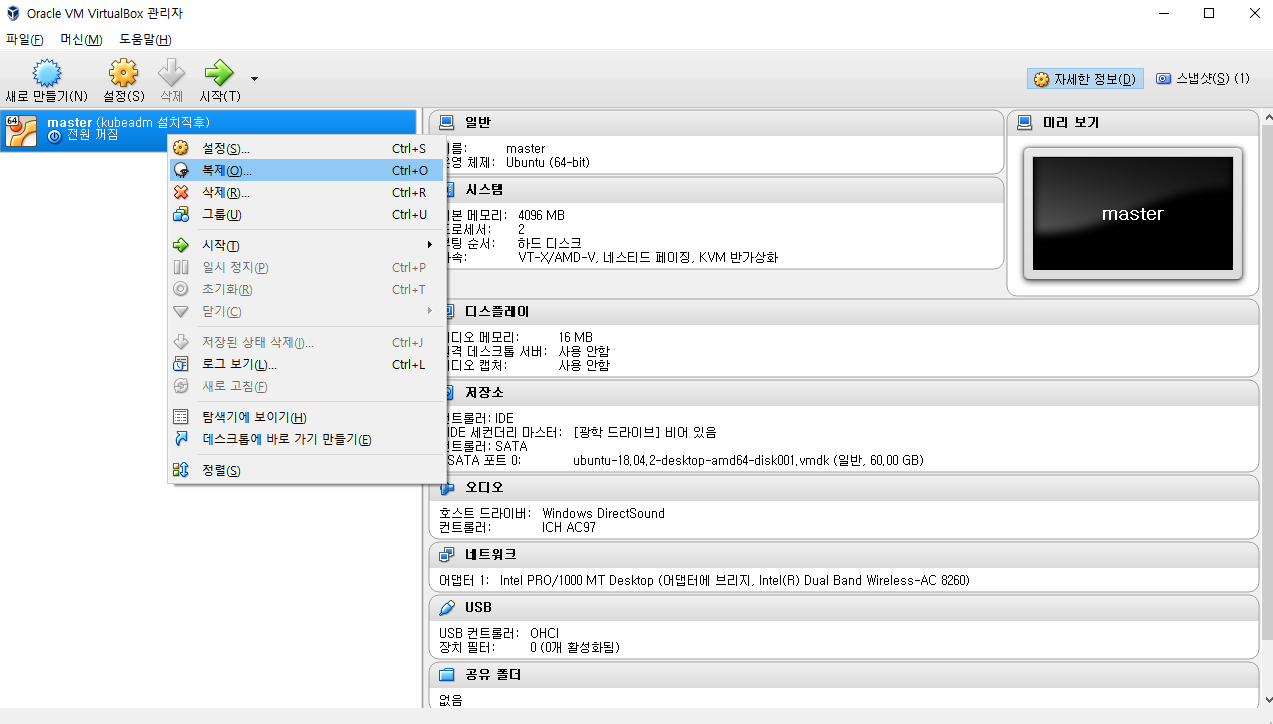Viewport: 1273px width, 724px height.
Task: Click the 자세한 정보(D) button
Action: [x=1085, y=79]
